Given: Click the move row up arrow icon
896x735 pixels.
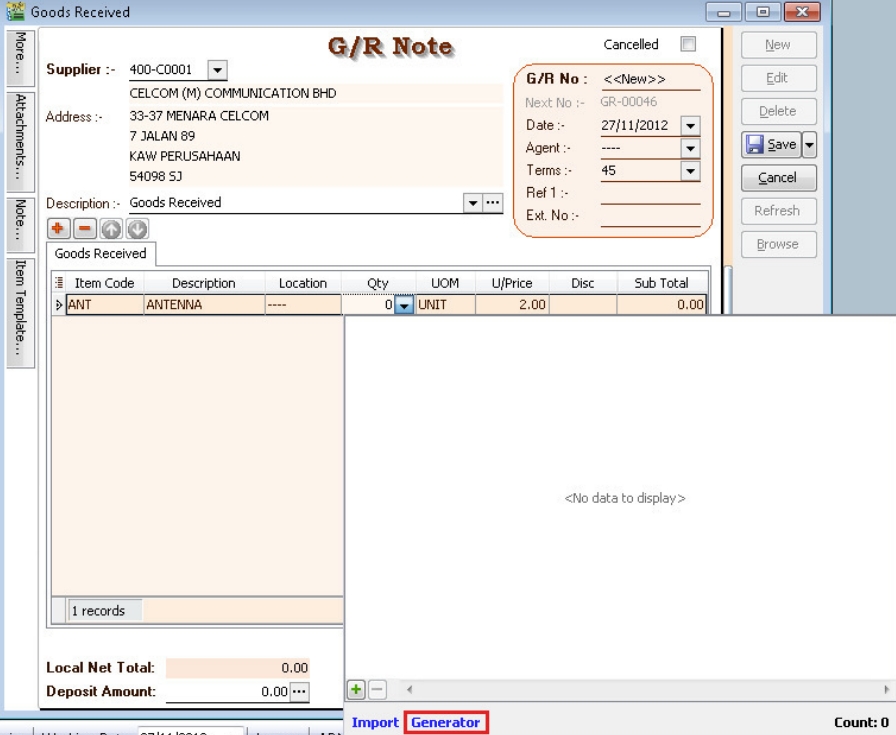Looking at the screenshot, I should 100,227.
